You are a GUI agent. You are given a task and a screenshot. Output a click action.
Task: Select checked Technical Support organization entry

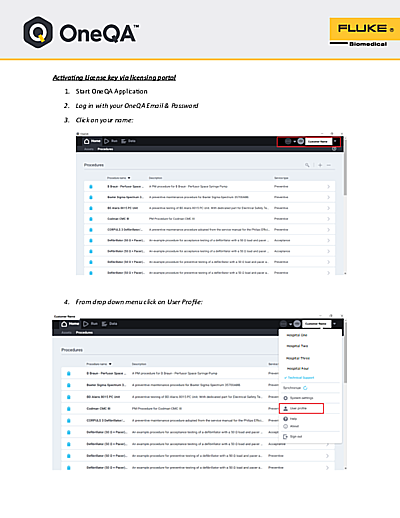[x=299, y=378]
